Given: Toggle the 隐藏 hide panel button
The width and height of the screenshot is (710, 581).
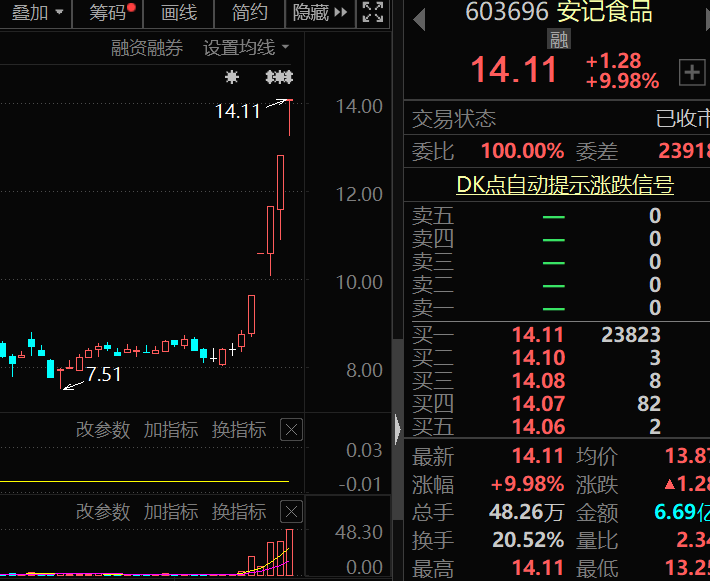Looking at the screenshot, I should point(320,13).
